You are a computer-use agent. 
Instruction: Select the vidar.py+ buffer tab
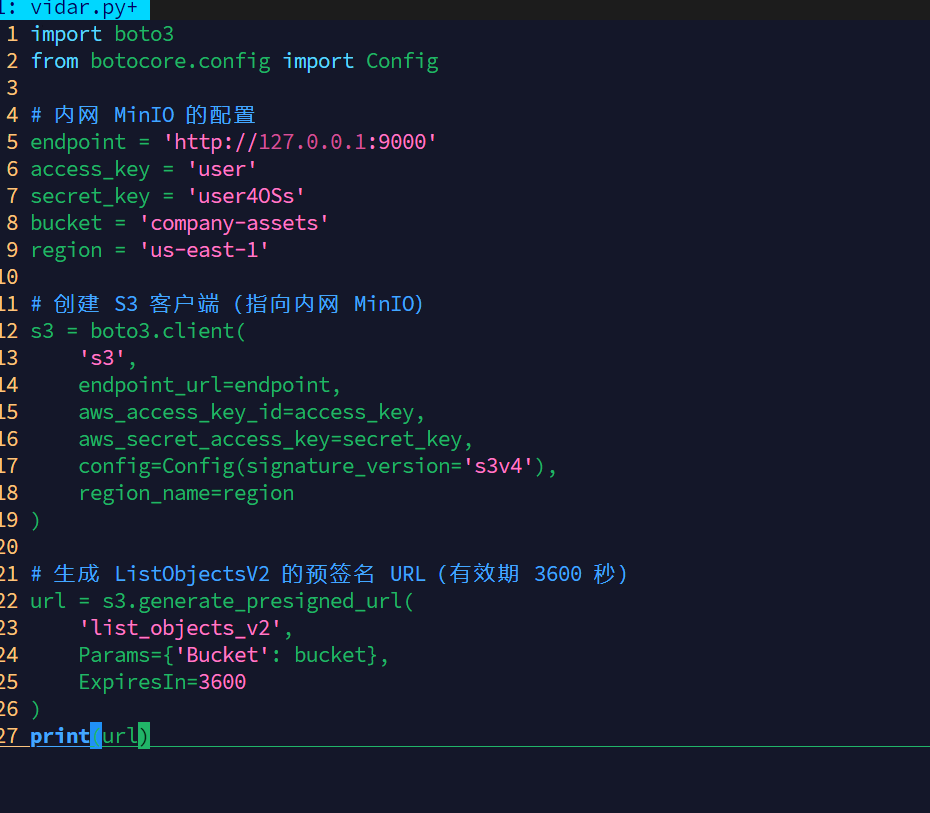pyautogui.click(x=74, y=8)
